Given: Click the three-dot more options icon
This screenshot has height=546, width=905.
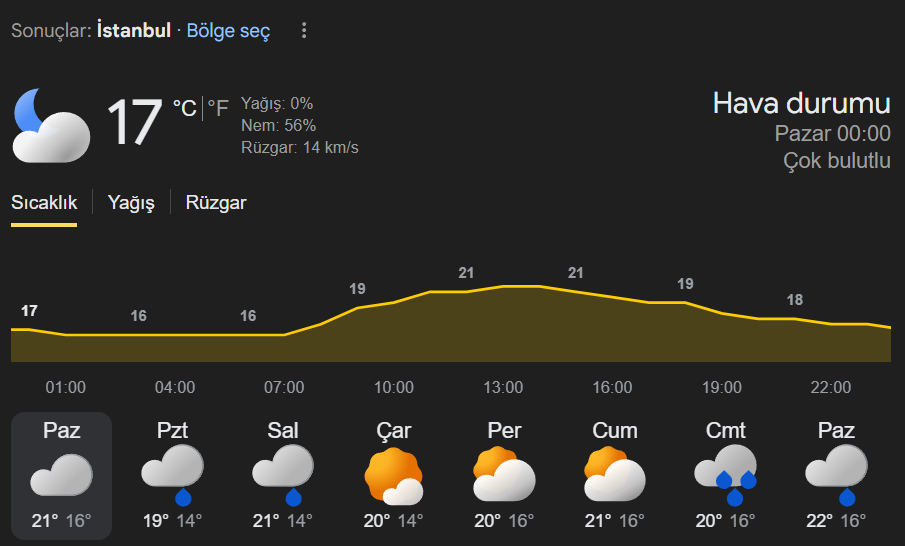Looking at the screenshot, I should 305,31.
